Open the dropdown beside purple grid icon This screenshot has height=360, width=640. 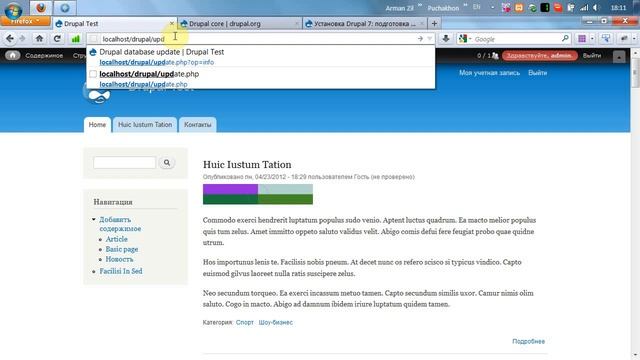point(592,39)
